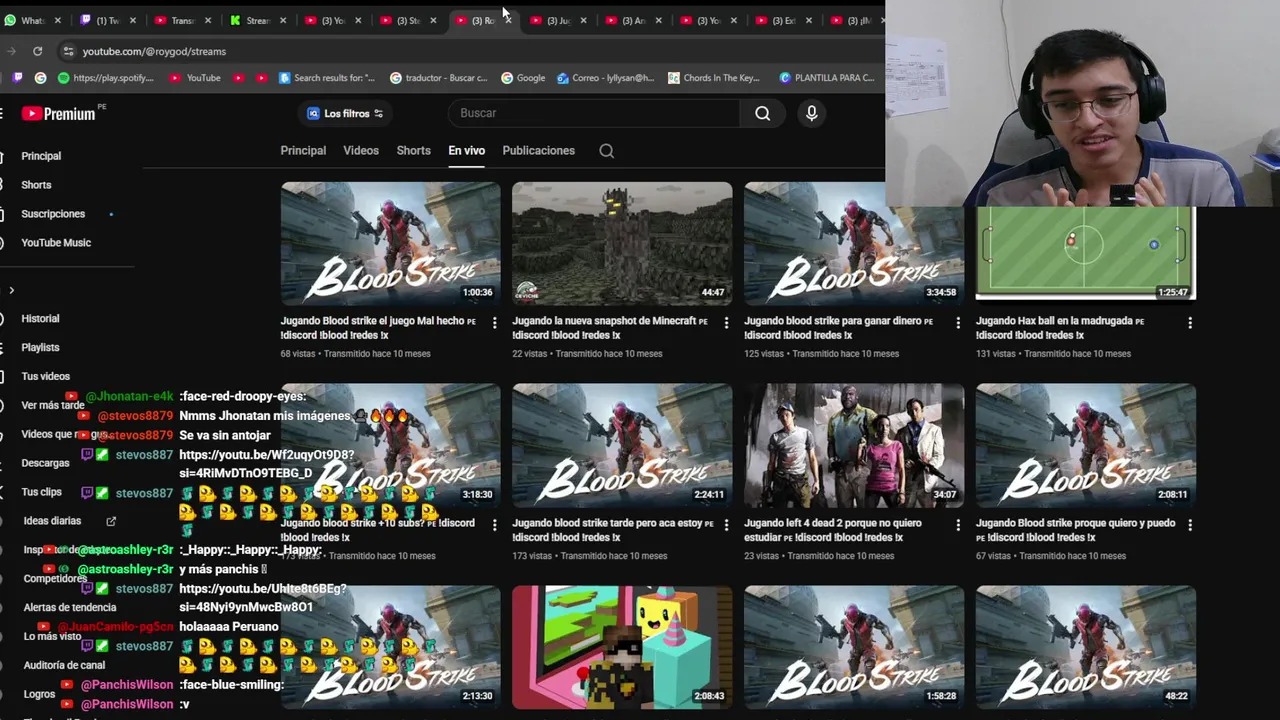The height and width of the screenshot is (720, 1280).
Task: Open the Left 4 Dead 2 stream thumbnail
Action: tap(854, 446)
